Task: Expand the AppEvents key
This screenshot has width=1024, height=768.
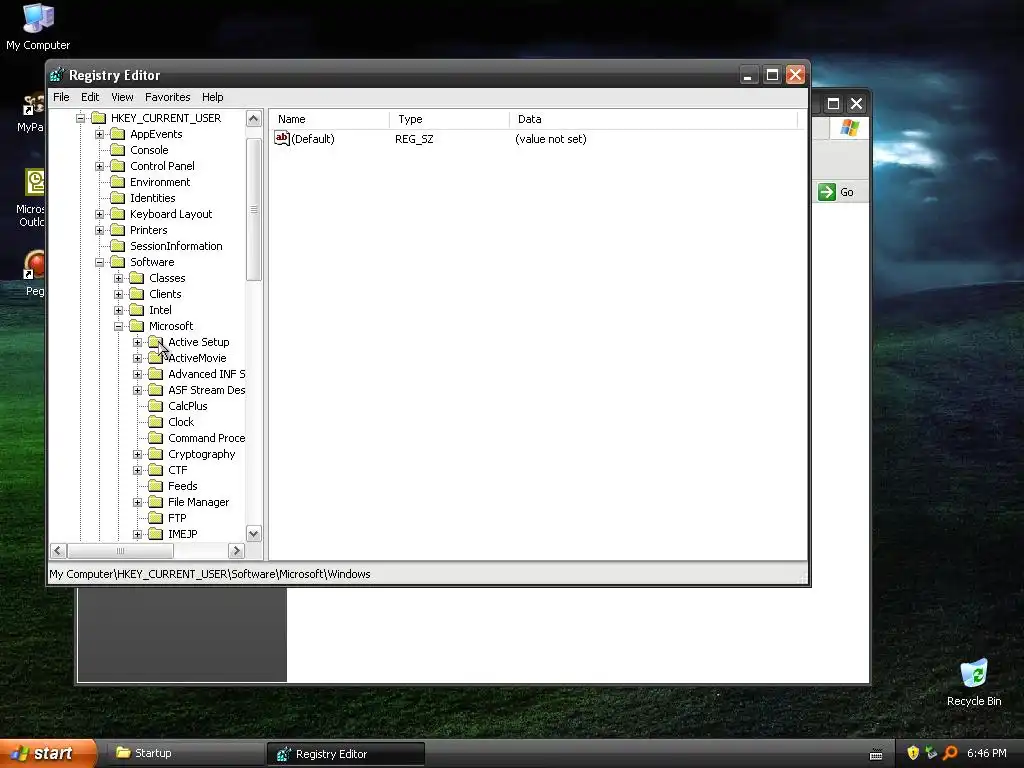Action: coord(99,134)
